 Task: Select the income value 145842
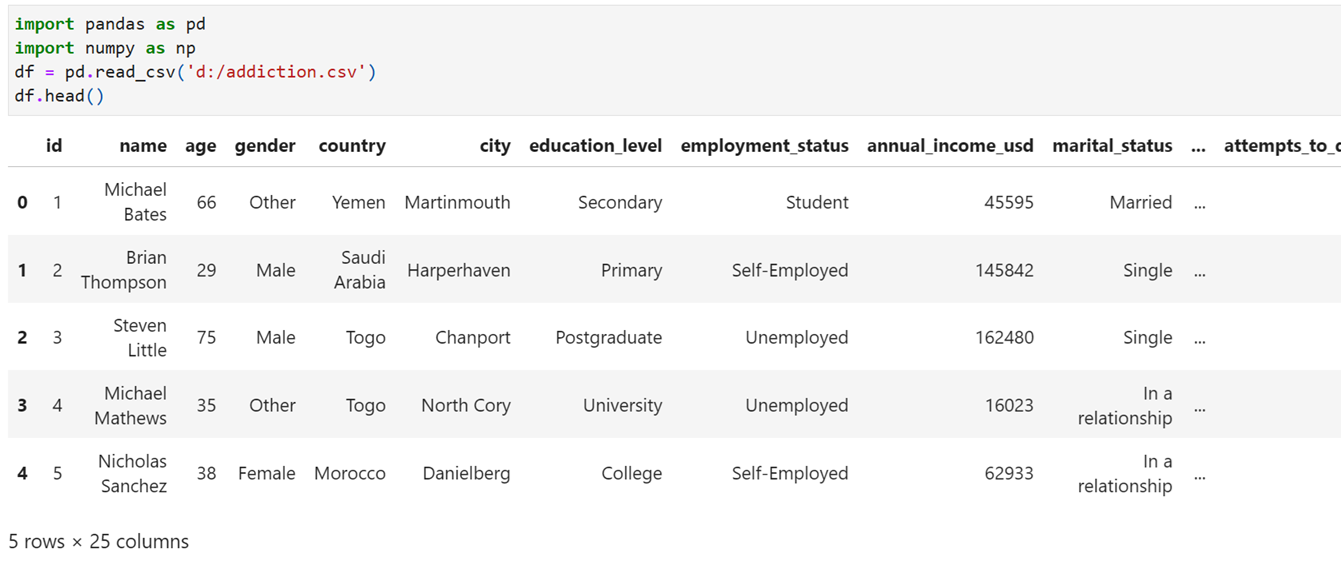(1005, 270)
